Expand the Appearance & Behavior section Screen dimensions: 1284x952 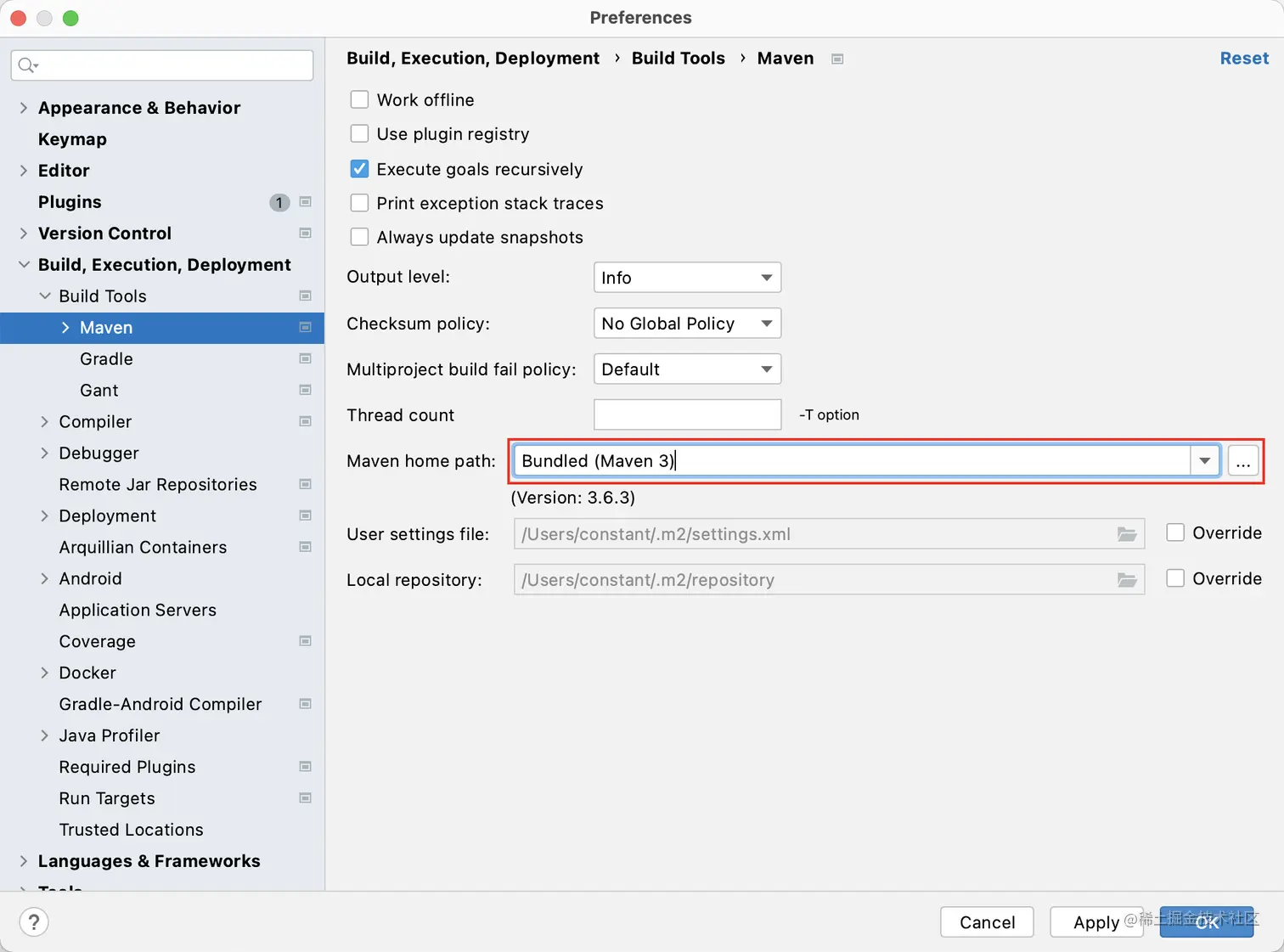tap(24, 108)
